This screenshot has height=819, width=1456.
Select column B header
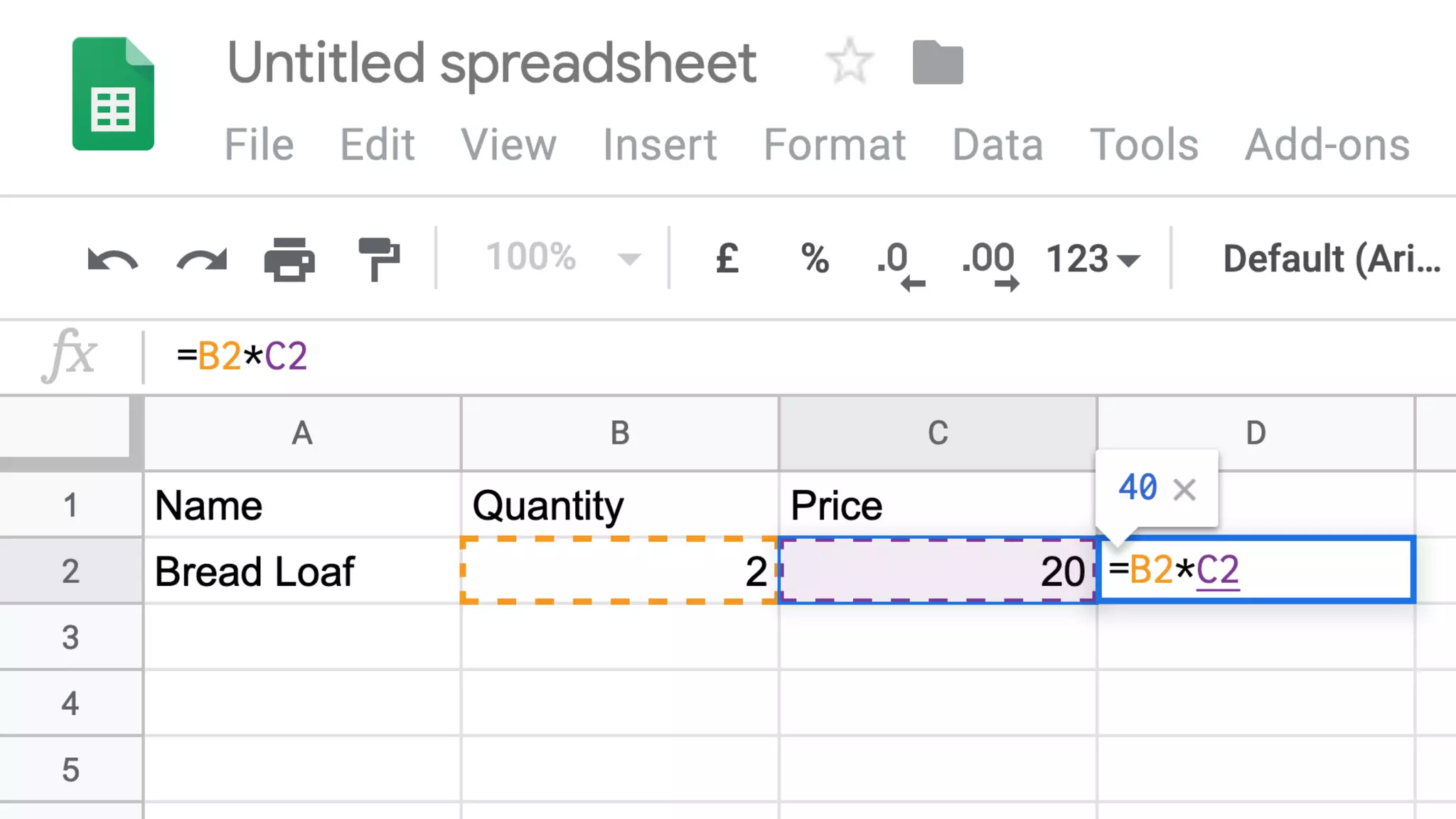click(x=620, y=433)
